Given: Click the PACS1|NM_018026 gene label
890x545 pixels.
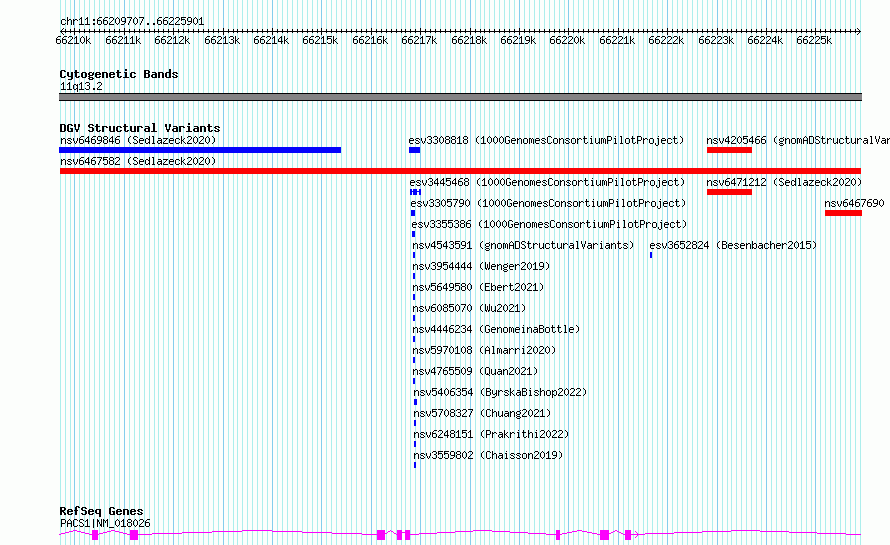Looking at the screenshot, I should coord(105,523).
